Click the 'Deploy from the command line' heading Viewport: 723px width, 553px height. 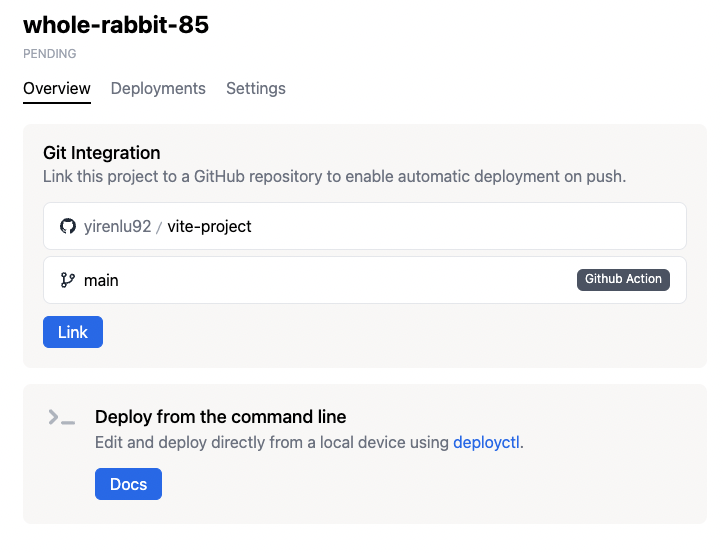tap(220, 417)
